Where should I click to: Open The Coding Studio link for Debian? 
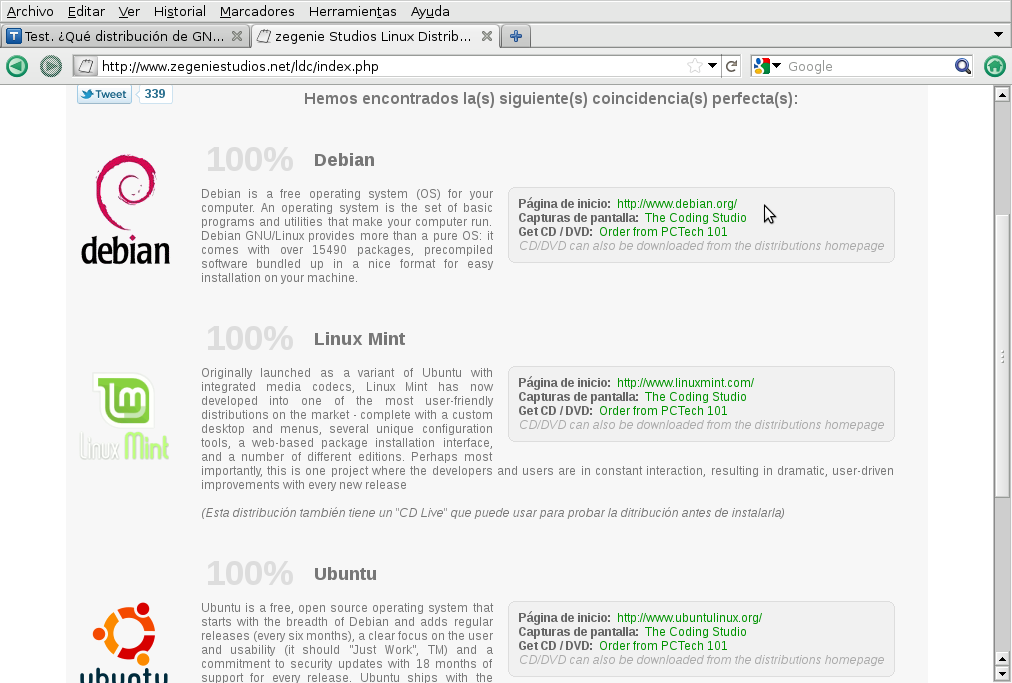click(x=695, y=218)
